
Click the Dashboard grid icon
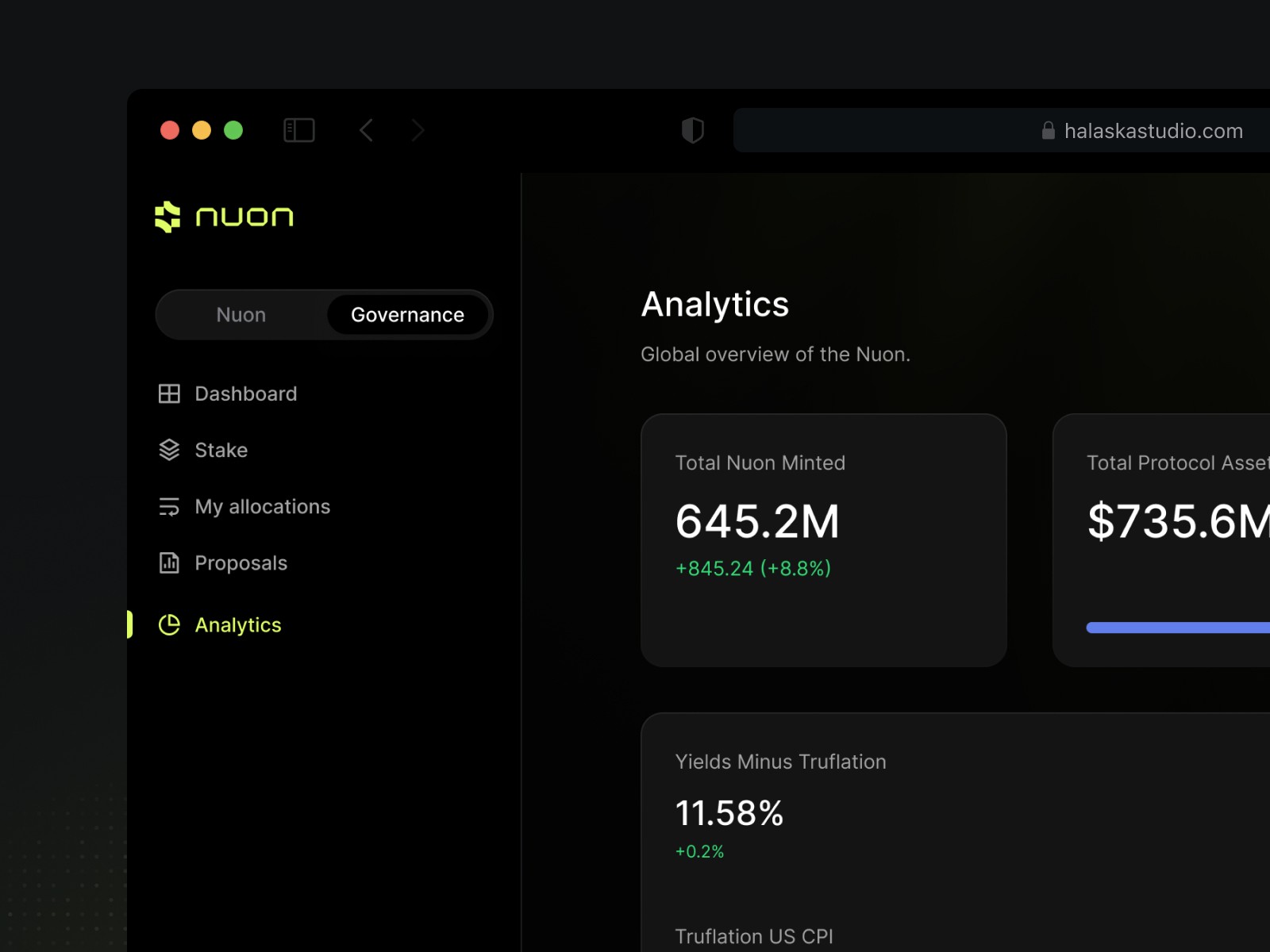point(169,393)
